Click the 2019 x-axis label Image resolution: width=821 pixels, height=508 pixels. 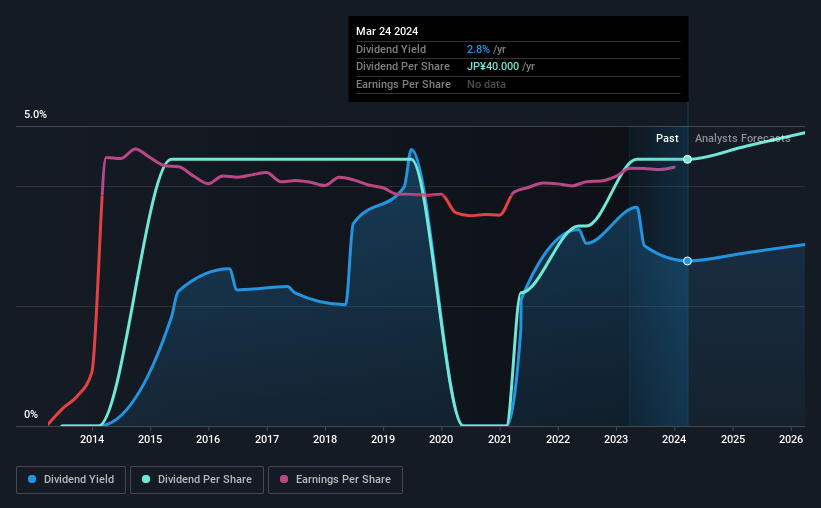click(383, 439)
